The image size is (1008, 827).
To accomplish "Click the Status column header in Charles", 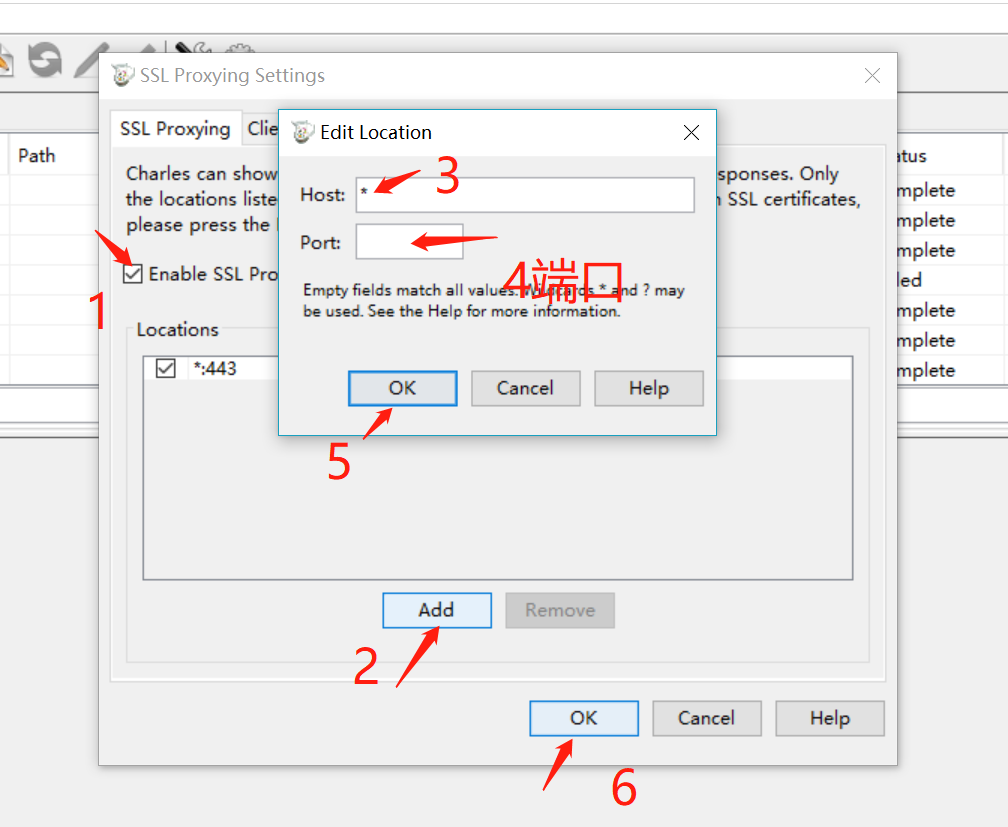I will pyautogui.click(x=912, y=156).
